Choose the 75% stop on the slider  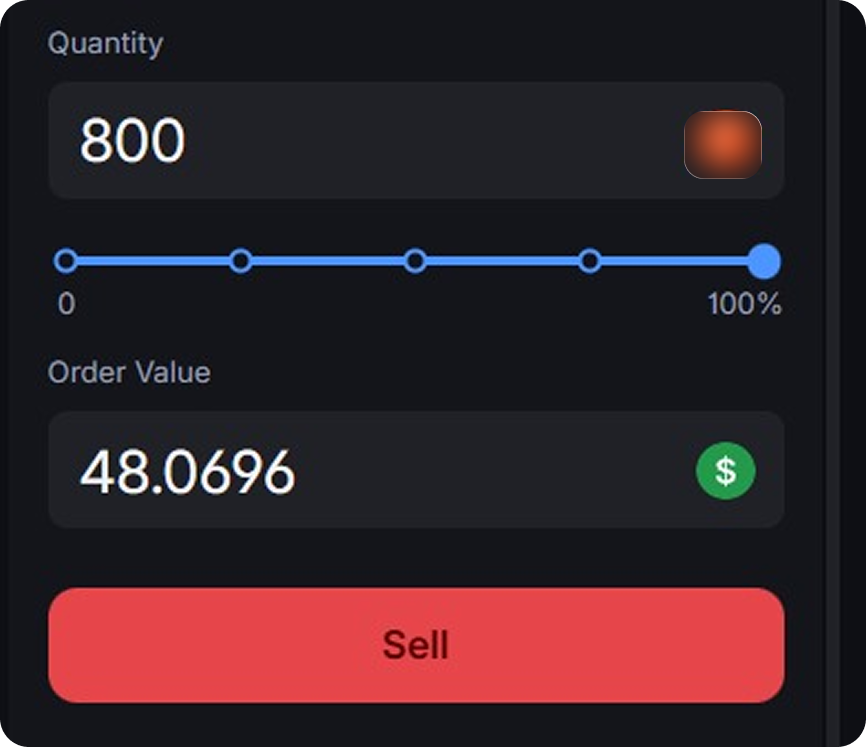pyautogui.click(x=590, y=261)
